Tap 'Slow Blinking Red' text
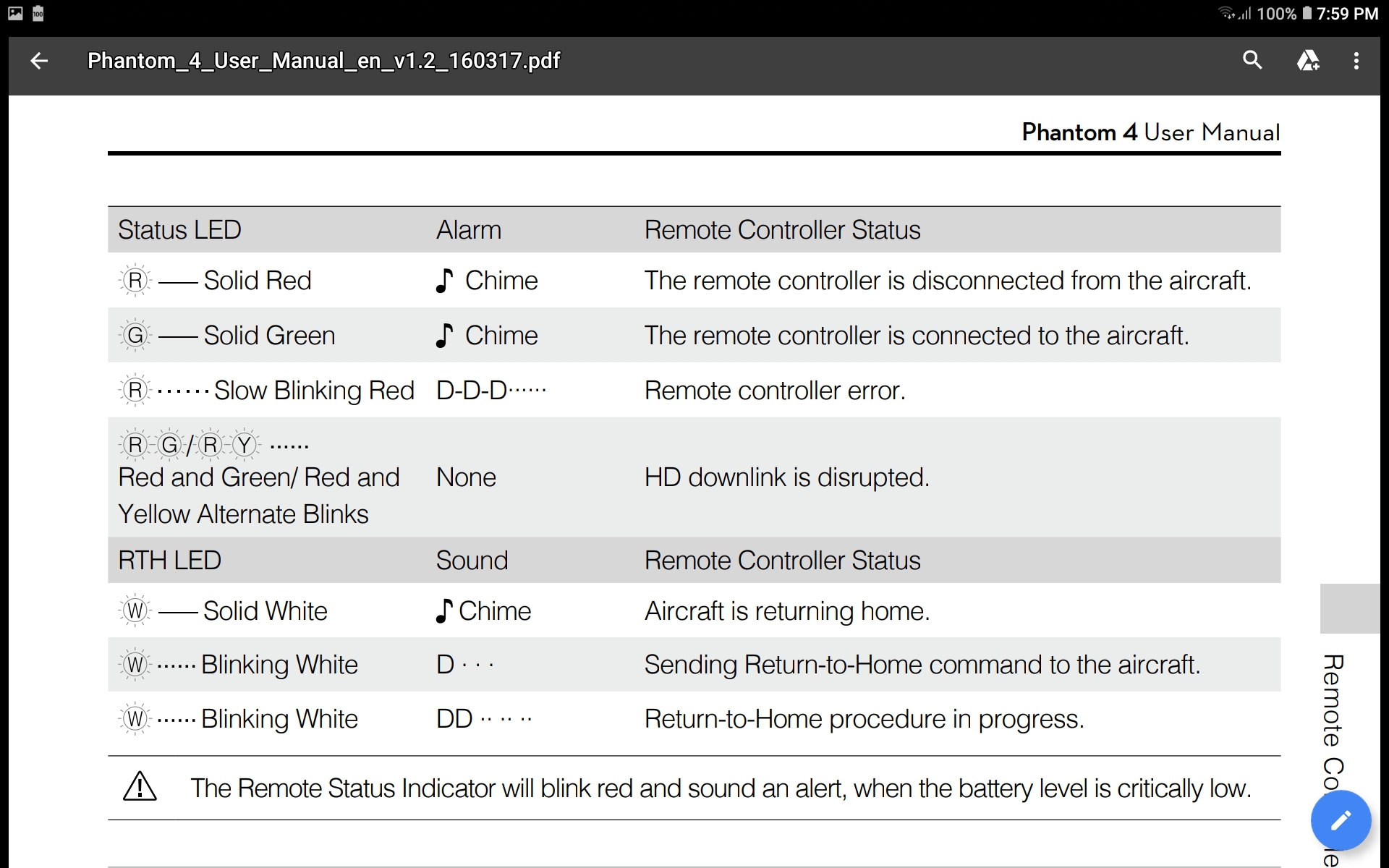Screen dimensions: 1389x868 [x=314, y=391]
